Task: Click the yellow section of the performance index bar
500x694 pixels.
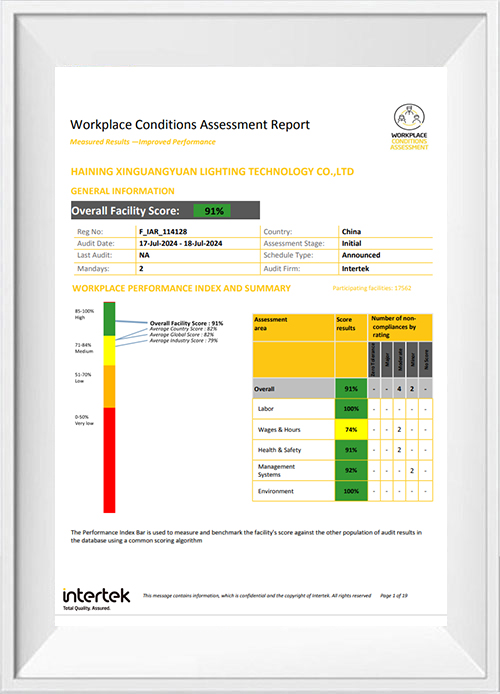Action: [x=109, y=351]
